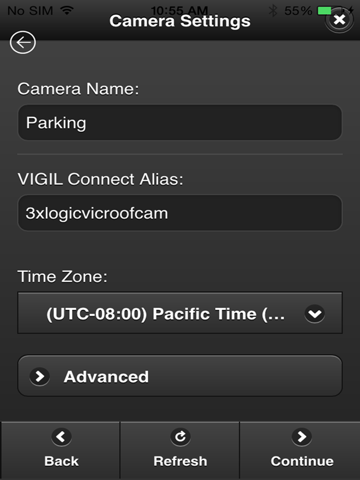Click the Wi-Fi signal icon in status bar
360x480 pixels.
pos(67,10)
